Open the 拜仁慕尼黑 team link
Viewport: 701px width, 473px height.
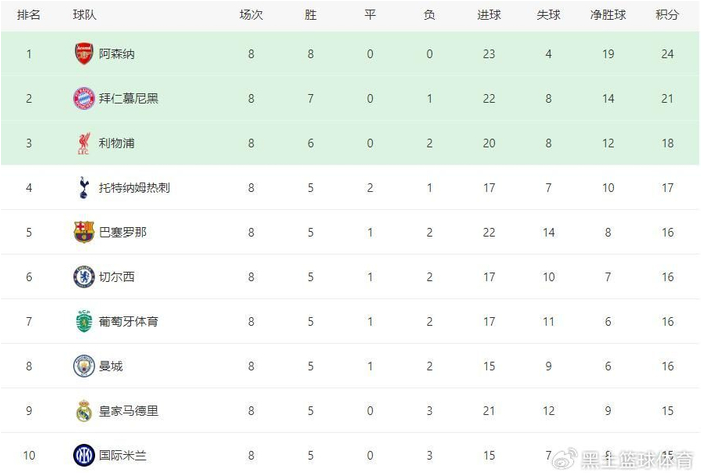click(129, 98)
